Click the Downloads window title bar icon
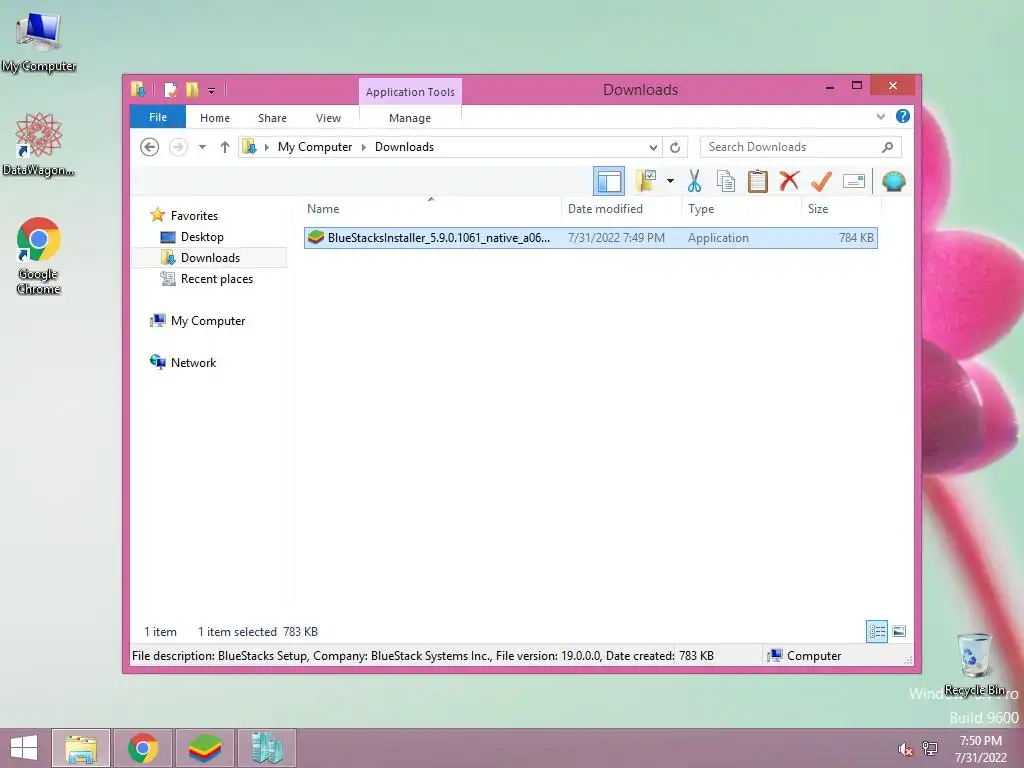This screenshot has width=1024, height=768. [x=138, y=89]
